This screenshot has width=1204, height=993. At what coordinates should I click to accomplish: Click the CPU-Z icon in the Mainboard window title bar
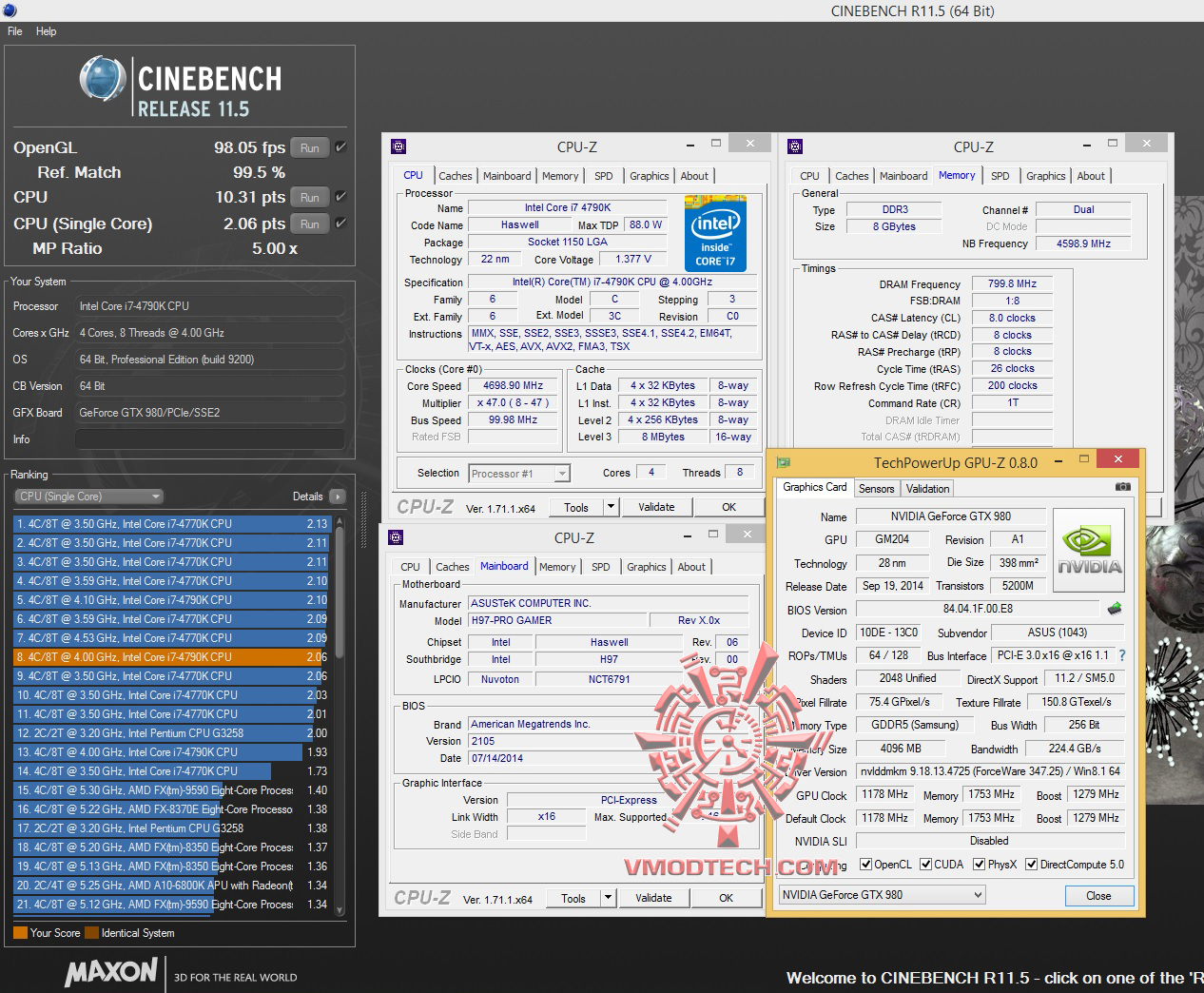coord(396,537)
